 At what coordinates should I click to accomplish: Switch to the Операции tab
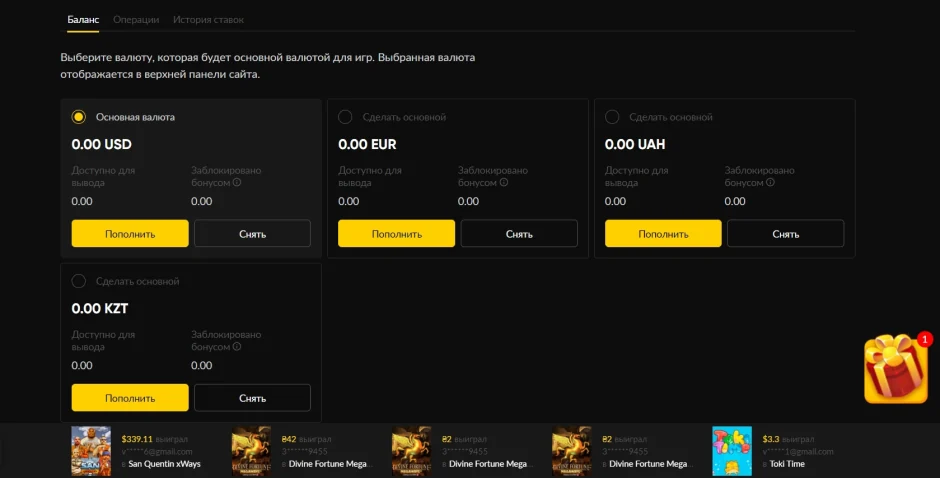(136, 20)
